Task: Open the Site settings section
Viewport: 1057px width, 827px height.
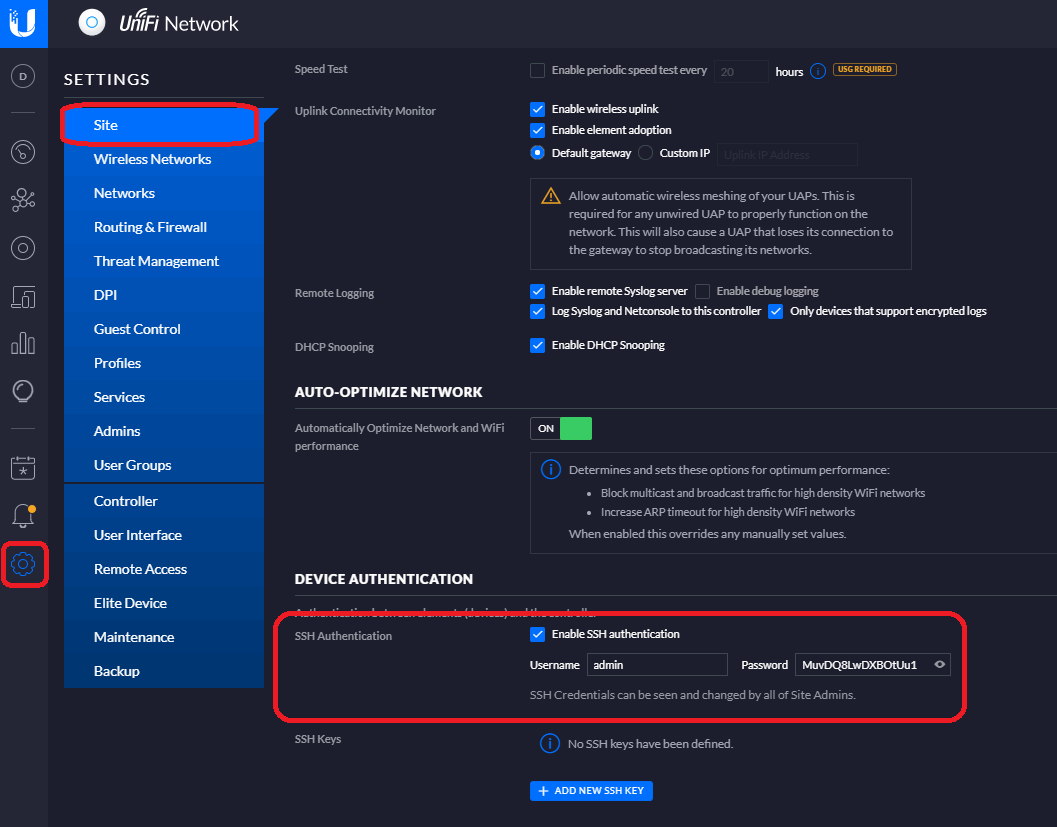Action: (164, 125)
